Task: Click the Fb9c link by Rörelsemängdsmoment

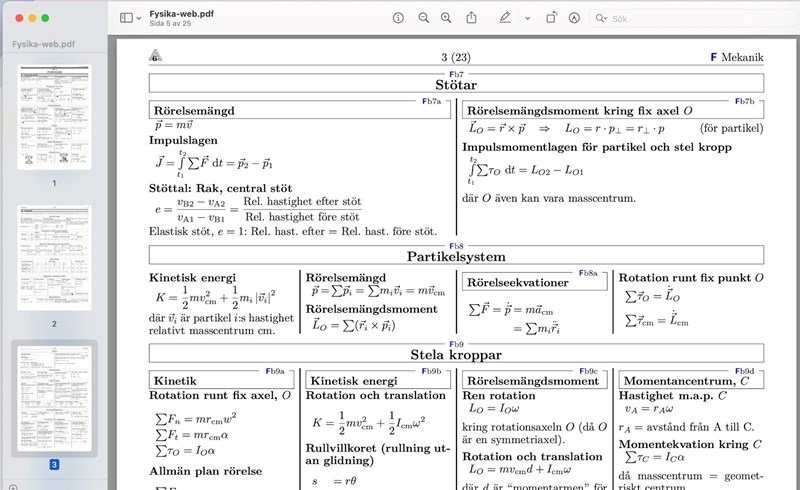Action: pyautogui.click(x=588, y=371)
